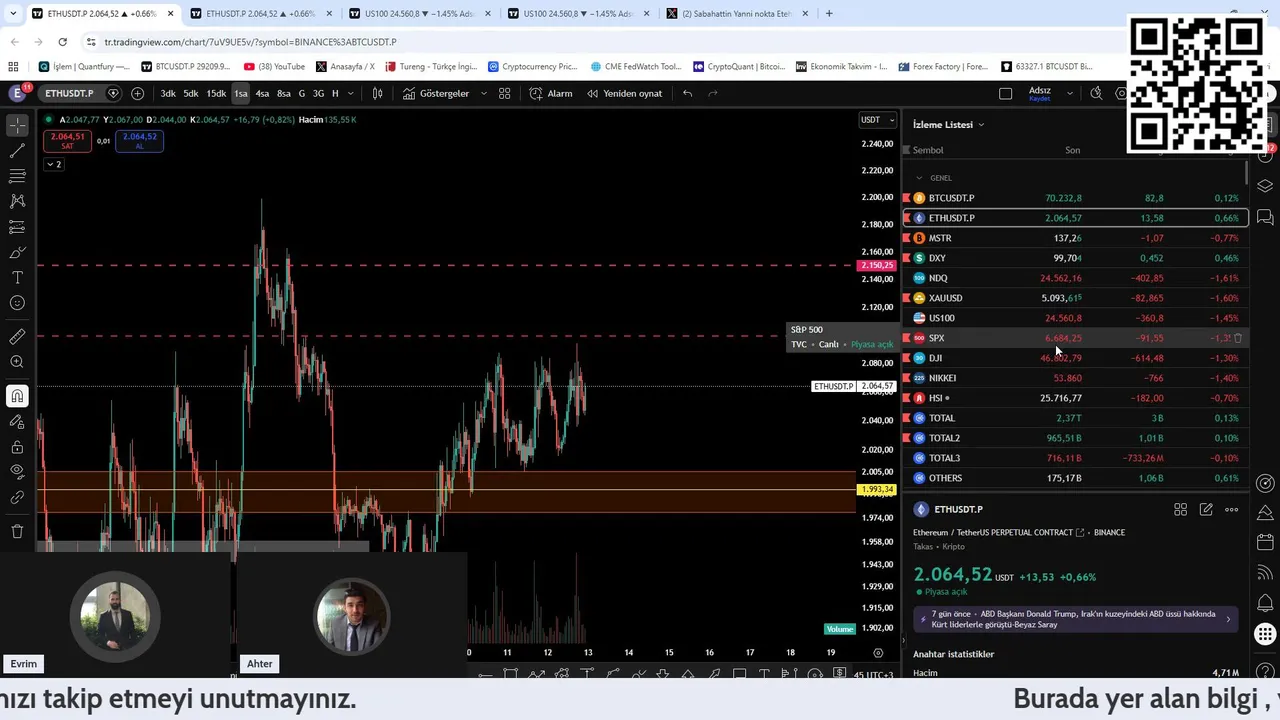Select the 8sa timeframe
The image size is (1280, 720).
(x=284, y=93)
